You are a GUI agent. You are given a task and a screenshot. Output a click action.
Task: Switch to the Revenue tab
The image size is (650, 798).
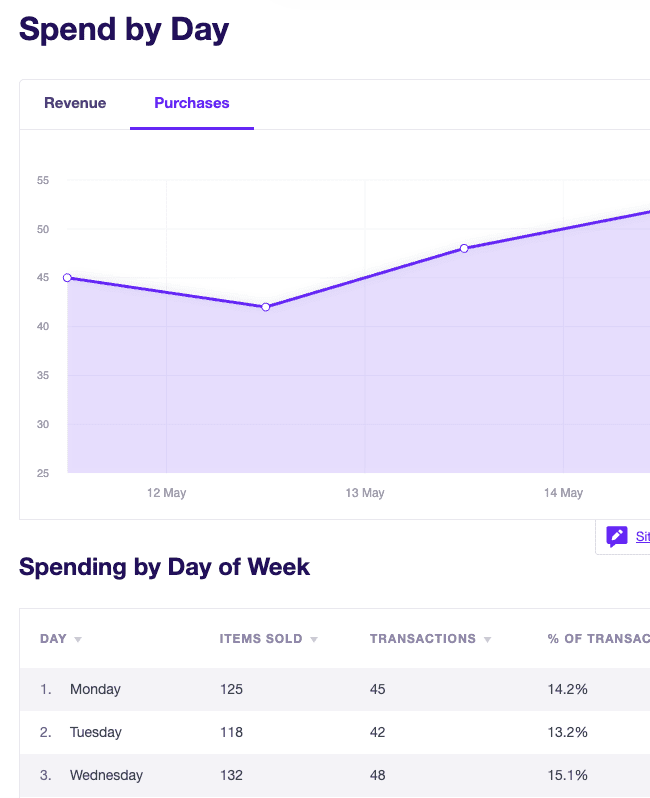[75, 103]
